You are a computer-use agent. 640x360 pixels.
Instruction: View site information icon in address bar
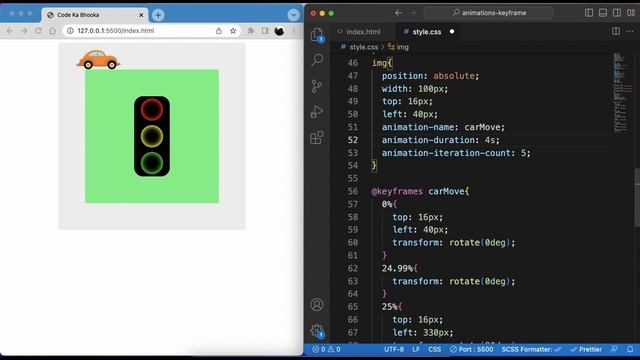70,31
